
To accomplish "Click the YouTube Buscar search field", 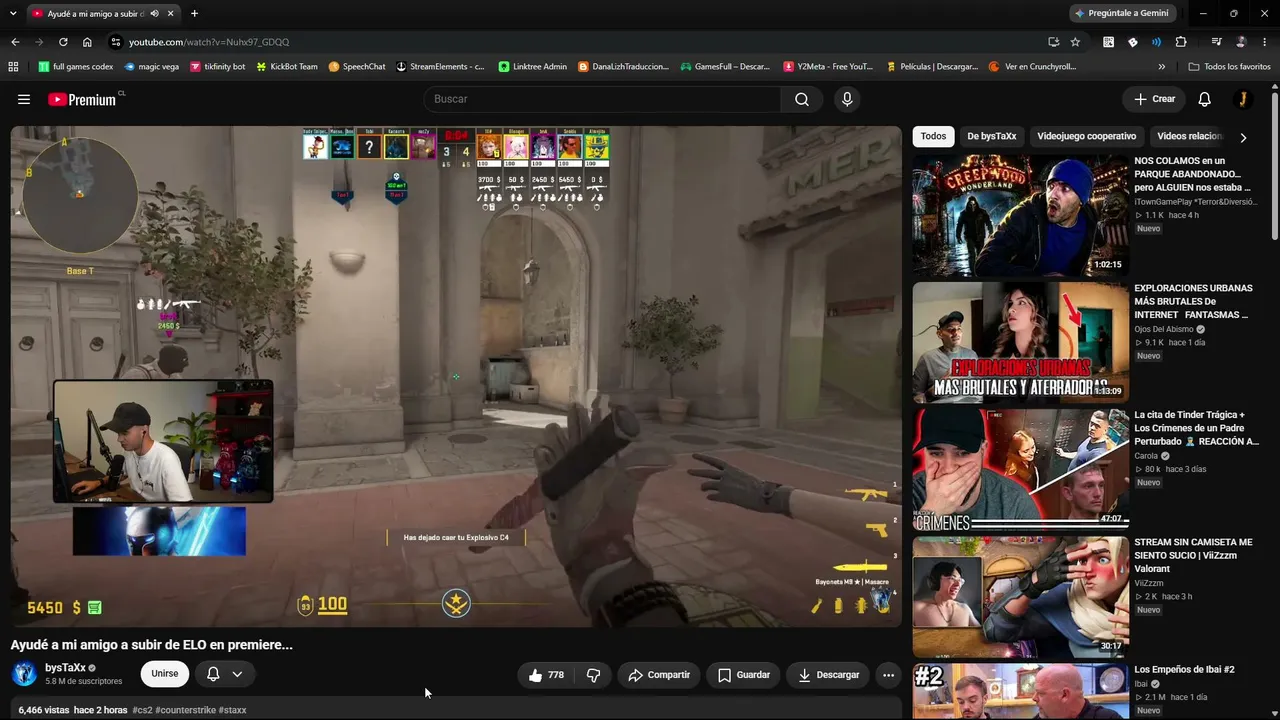I will point(602,99).
